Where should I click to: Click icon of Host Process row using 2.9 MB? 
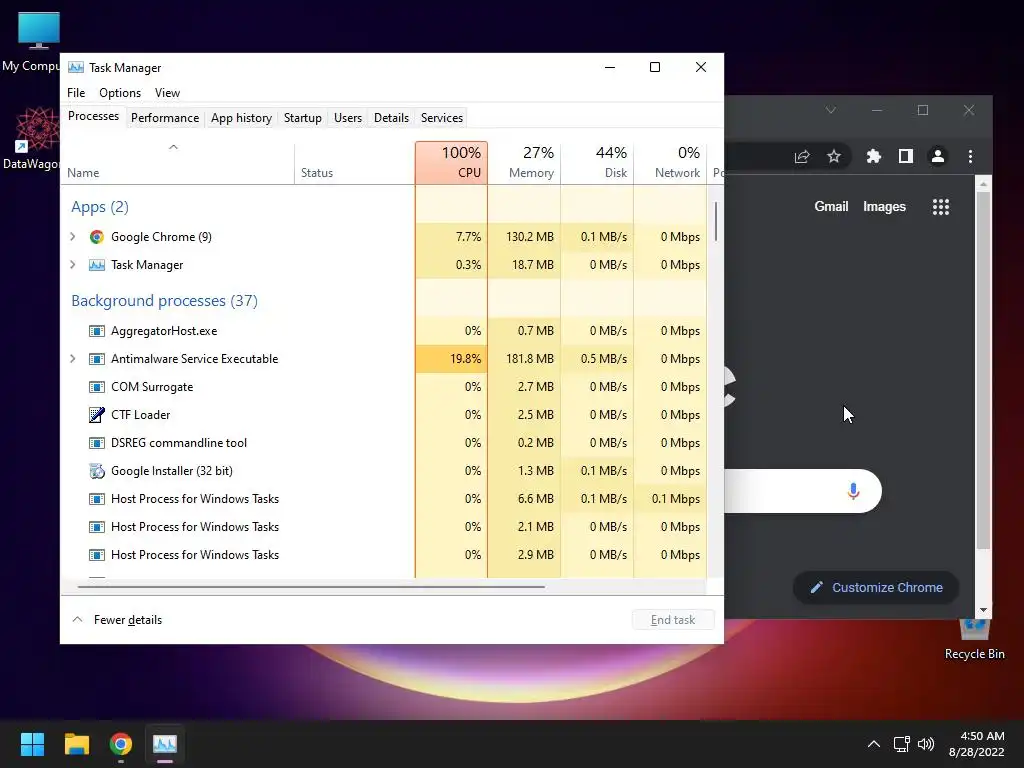click(x=97, y=555)
